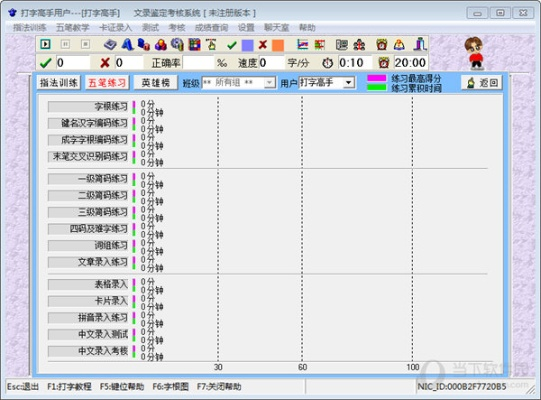Image resolution: width=541 pixels, height=400 pixels.
Task: Click the exit door icon in toolbar
Action: point(420,44)
